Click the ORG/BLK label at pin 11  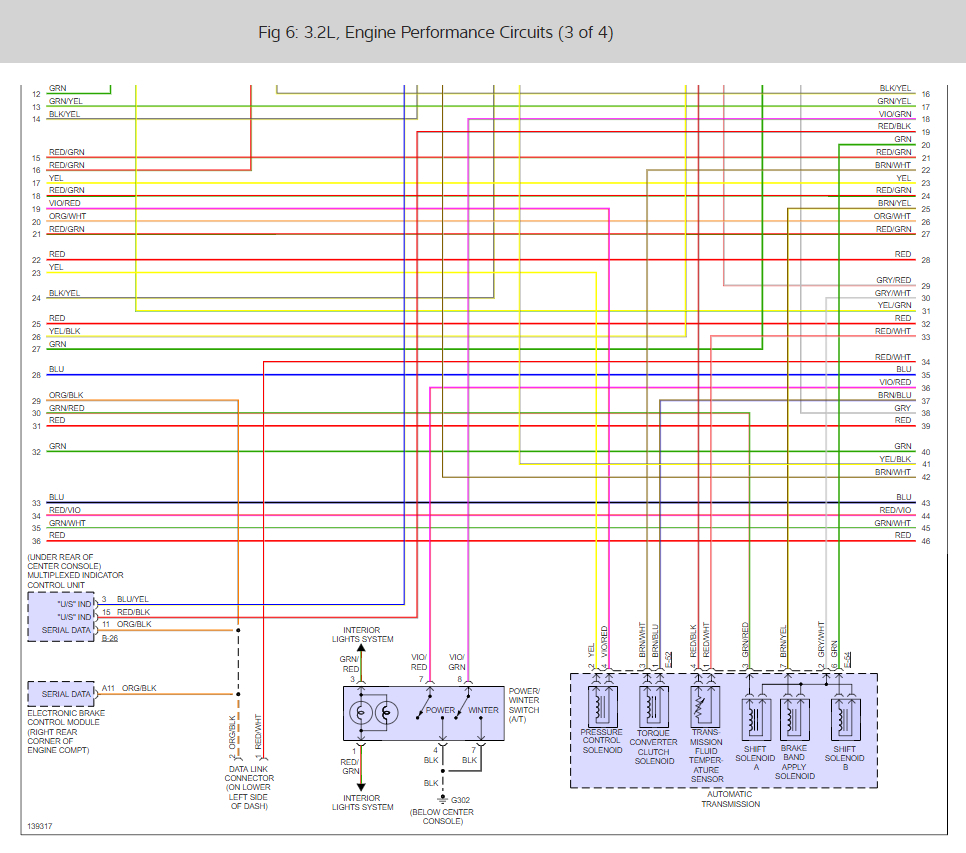tap(134, 624)
